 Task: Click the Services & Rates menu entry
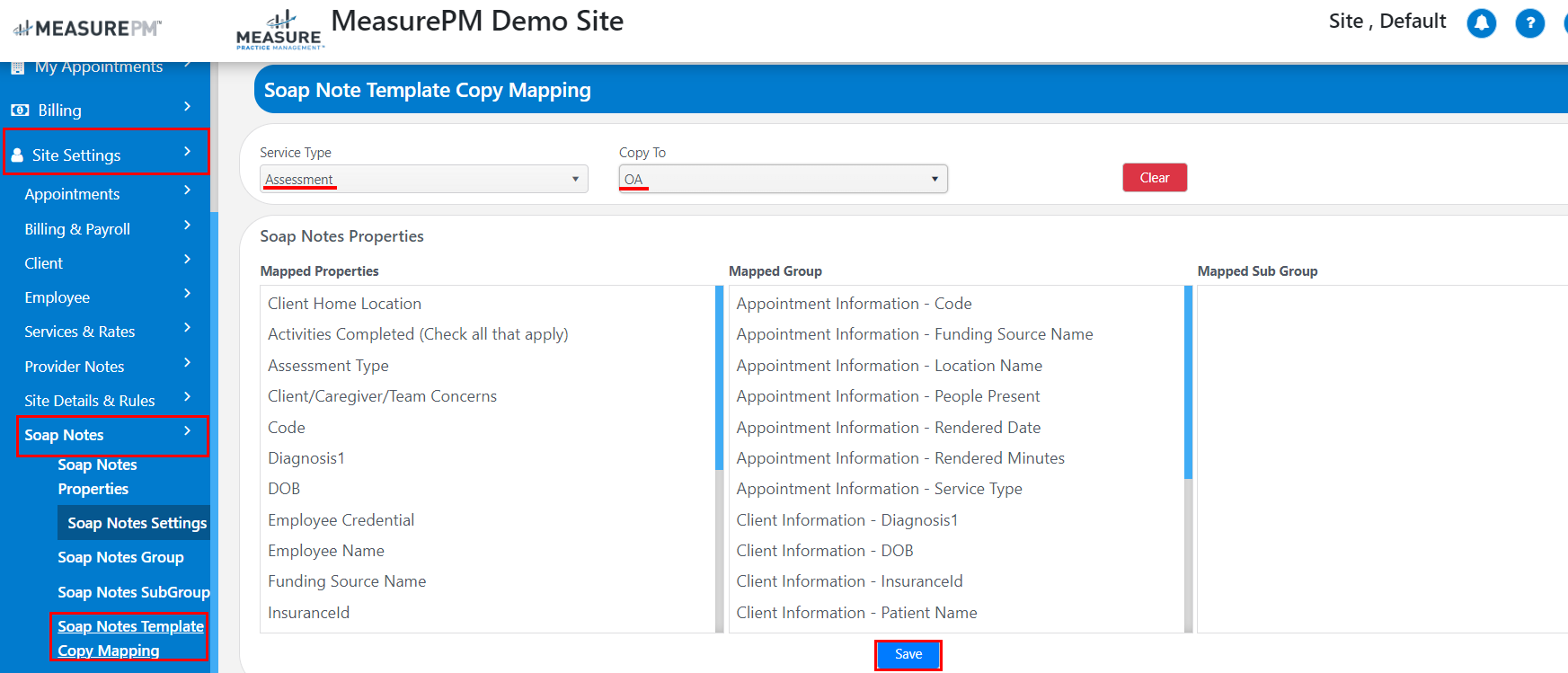point(80,332)
